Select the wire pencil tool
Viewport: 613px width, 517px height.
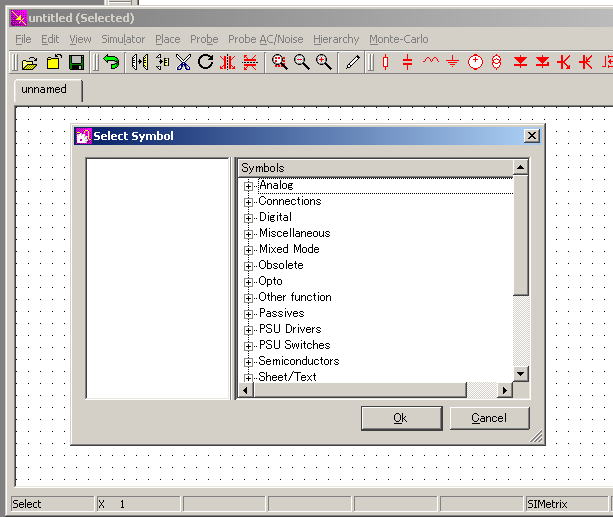click(x=353, y=62)
